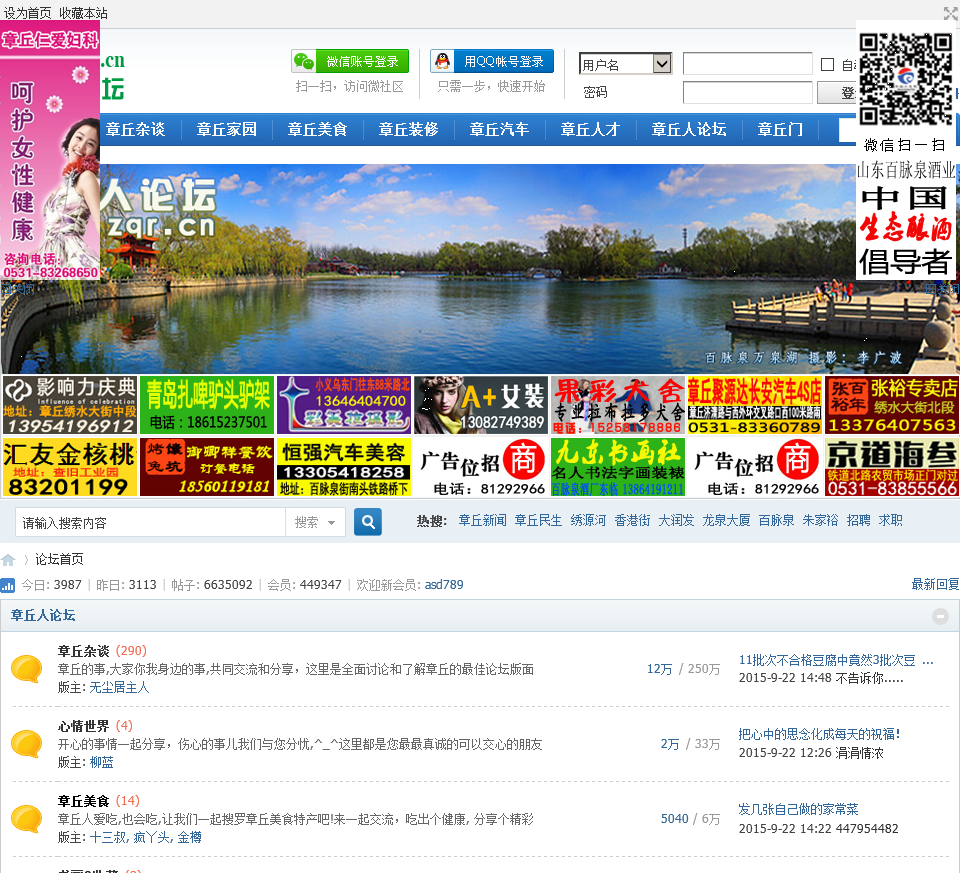Open the 搜索 type dropdown

pos(315,522)
